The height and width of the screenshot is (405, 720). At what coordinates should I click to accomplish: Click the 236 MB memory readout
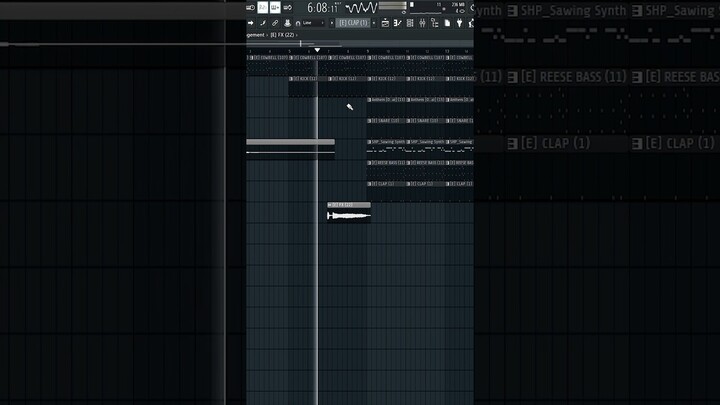click(457, 5)
